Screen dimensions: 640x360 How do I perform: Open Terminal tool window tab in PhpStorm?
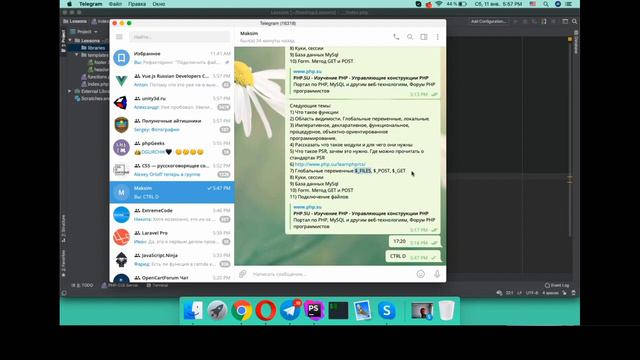coord(158,285)
